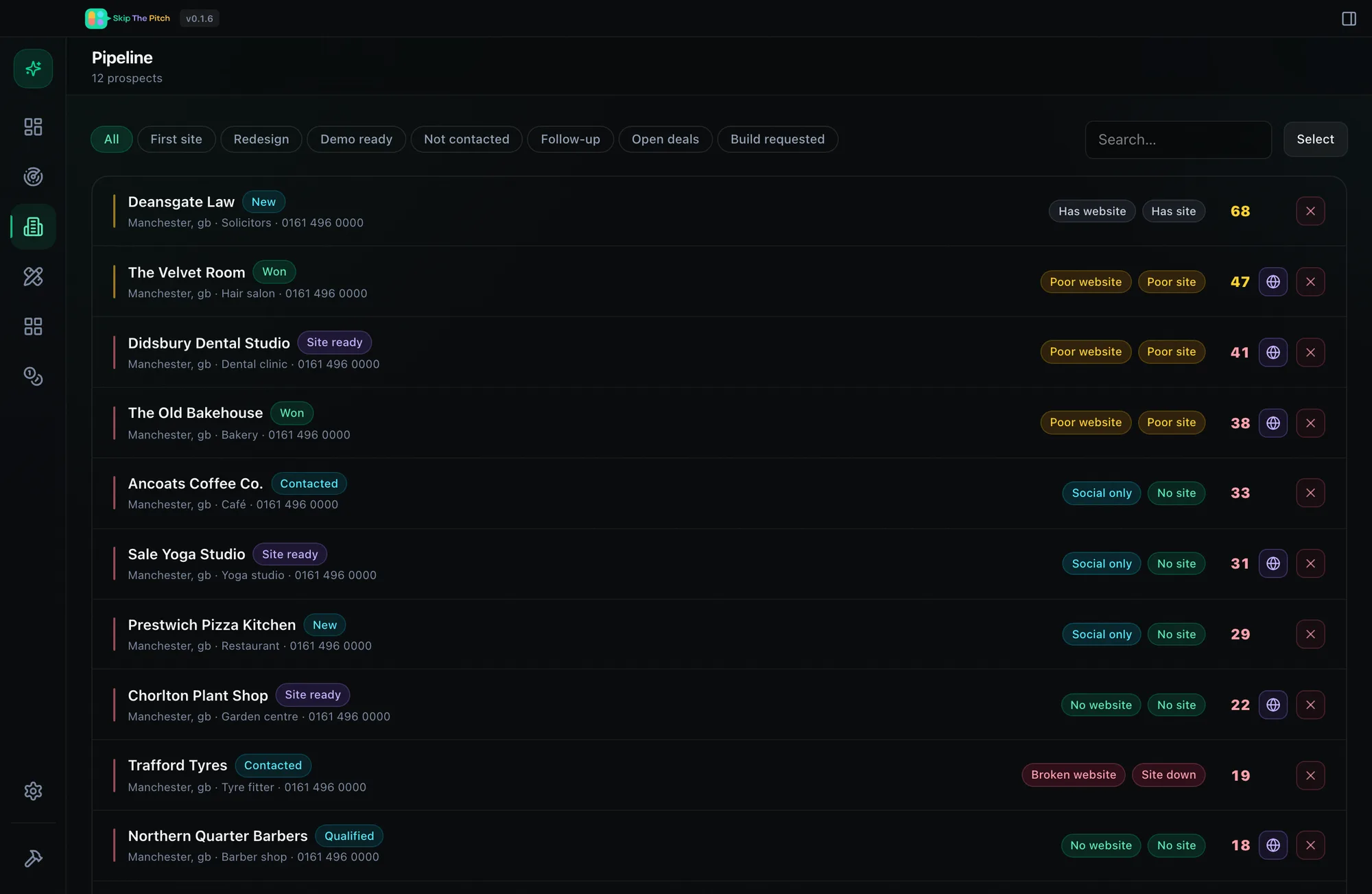Open The Velvet Room prospect
Viewport: 1372px width, 894px height.
point(719,282)
